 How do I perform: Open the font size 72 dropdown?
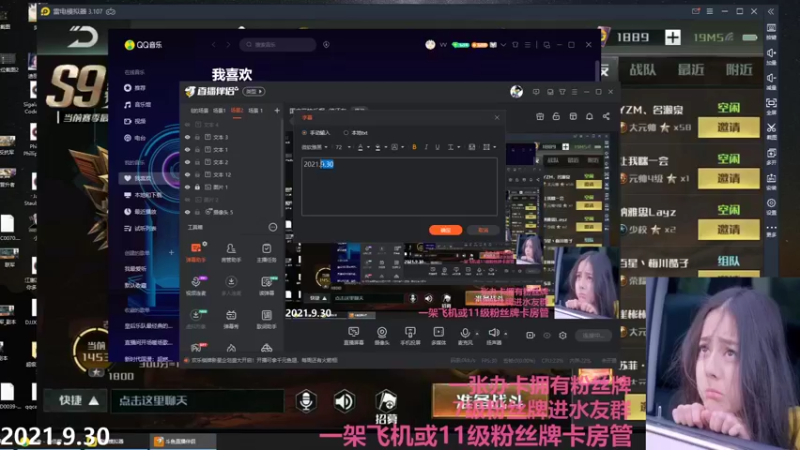coord(343,147)
